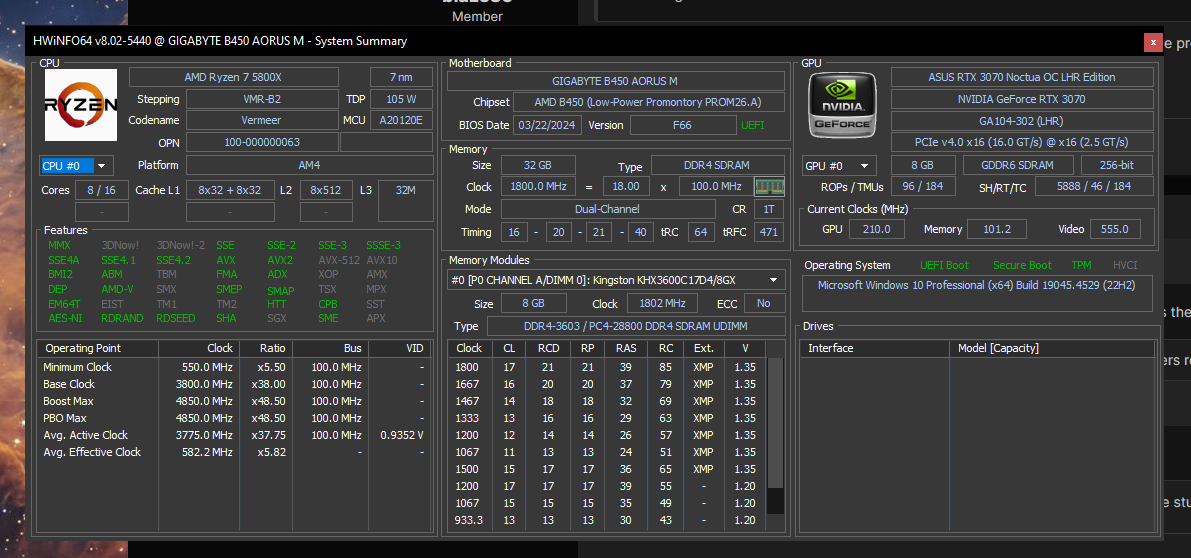Click the PCIe v4.0 x16 link field
The image size is (1191, 558).
pos(1022,142)
